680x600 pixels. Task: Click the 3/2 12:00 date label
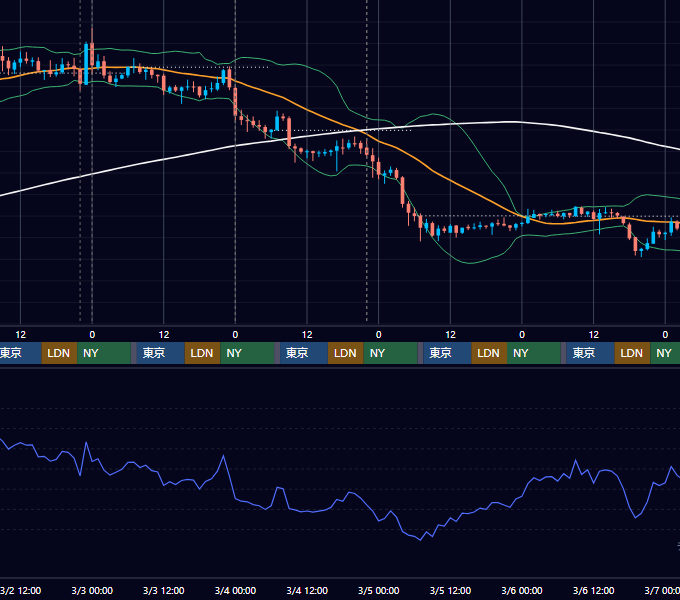tap(20, 590)
